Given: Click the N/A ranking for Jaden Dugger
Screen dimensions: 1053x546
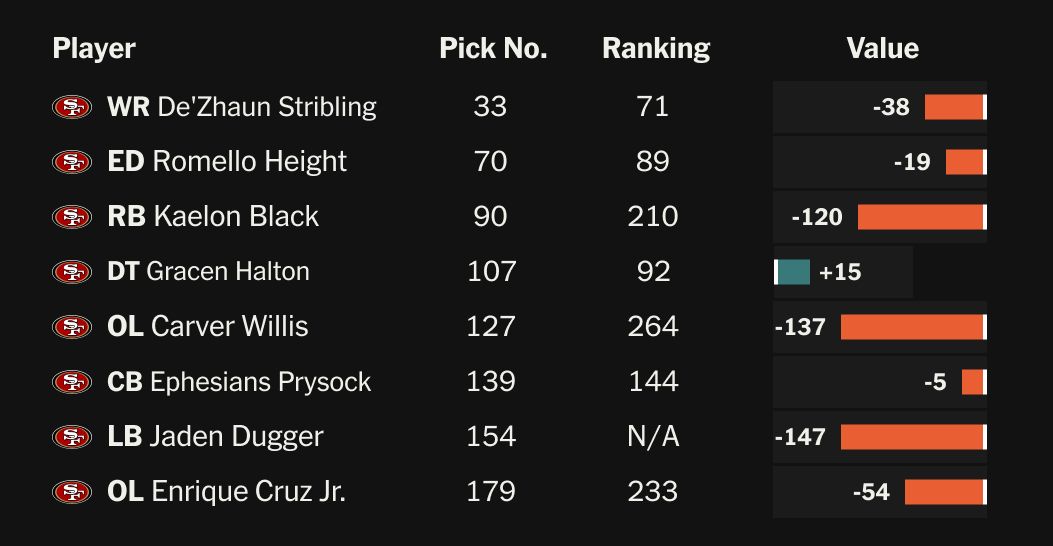Looking at the screenshot, I should [x=653, y=437].
